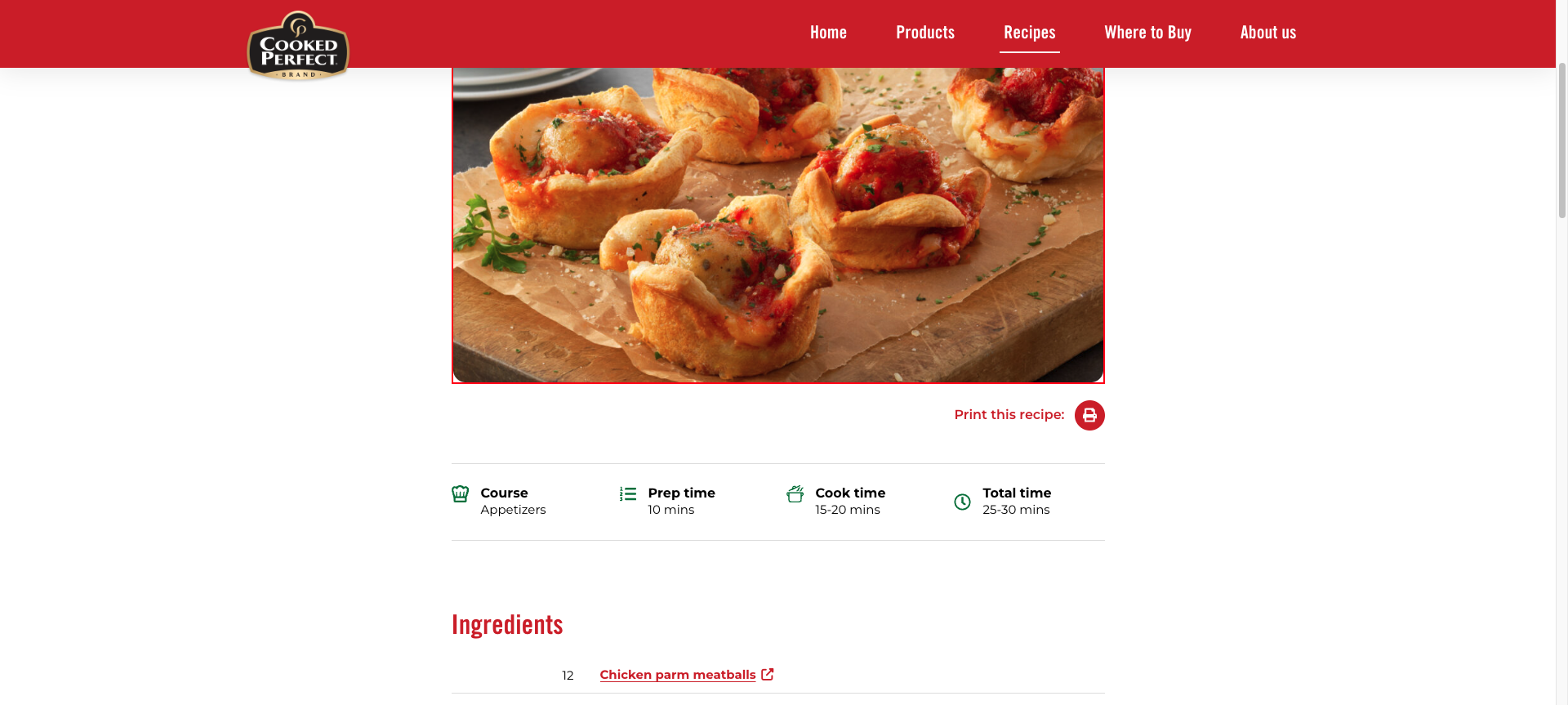Click the chef hat Course icon

point(461,494)
